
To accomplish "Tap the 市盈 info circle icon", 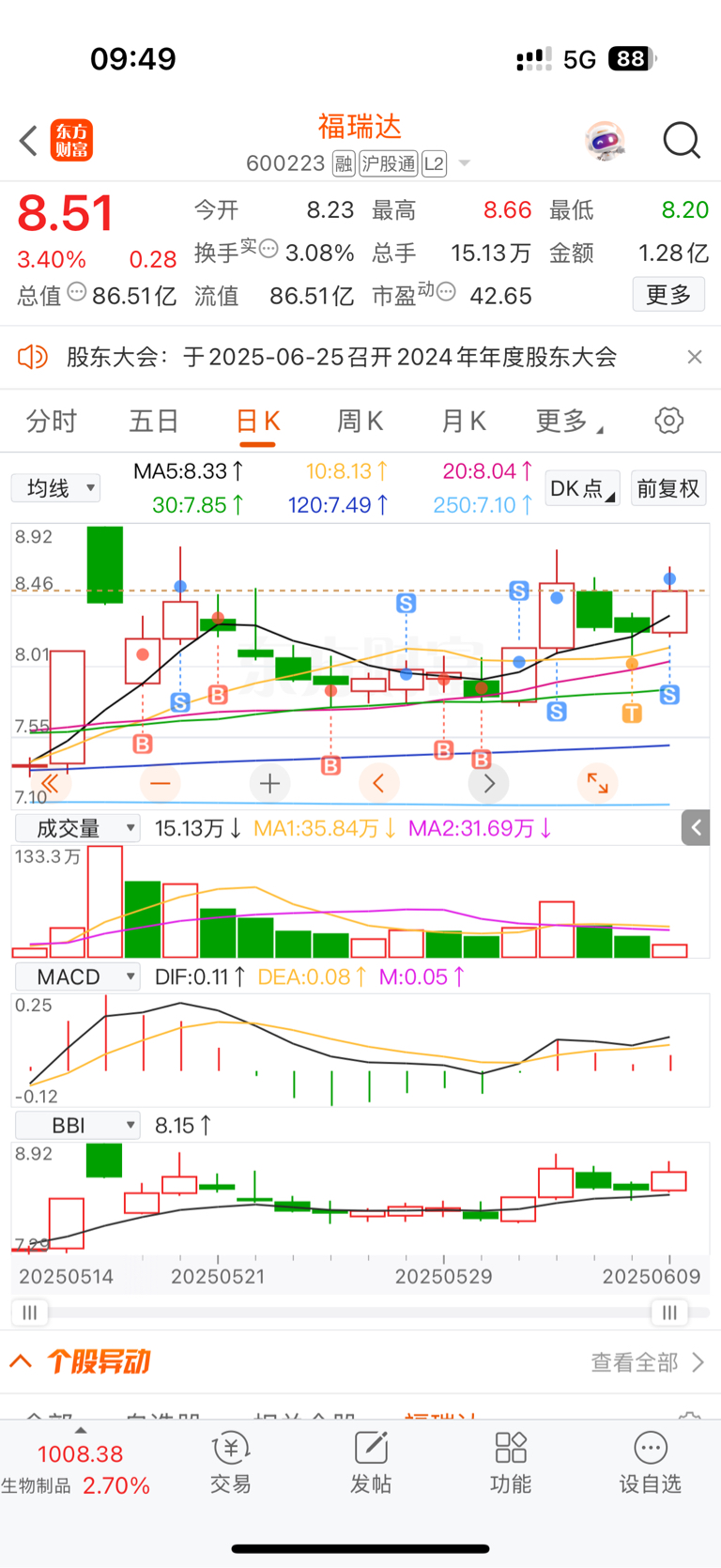I will tap(446, 291).
